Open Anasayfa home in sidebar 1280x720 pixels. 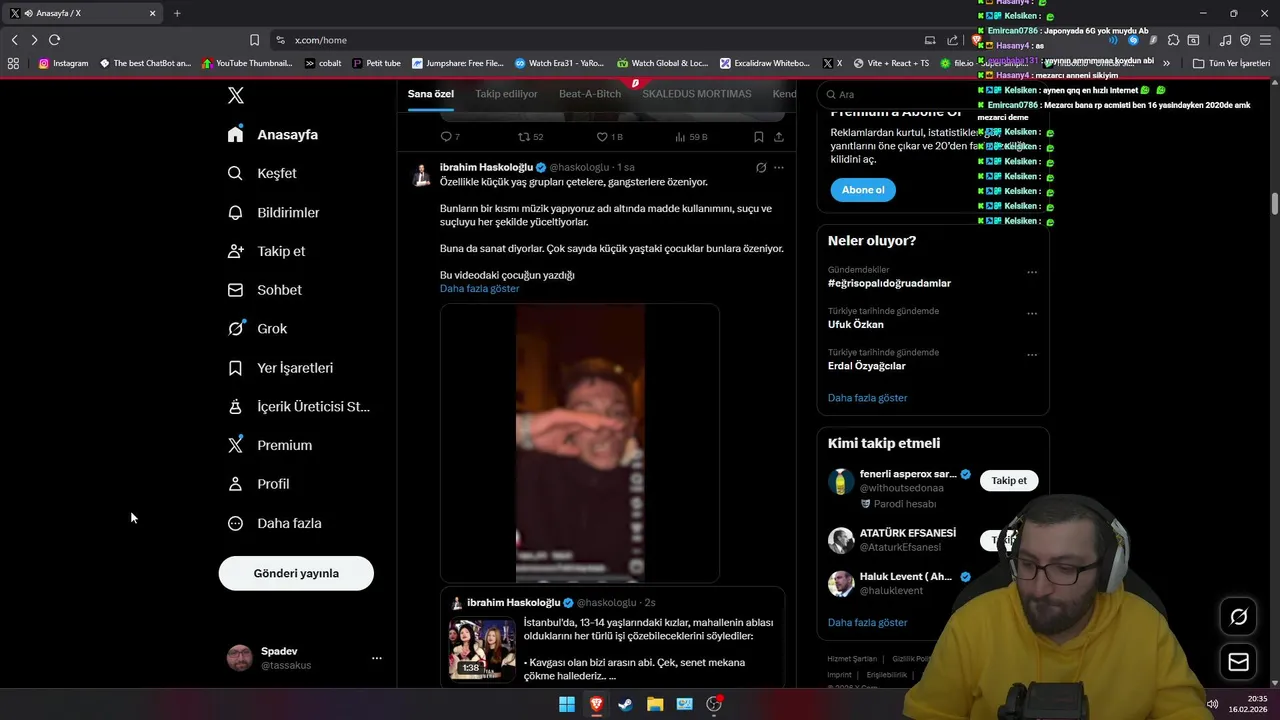click(273, 134)
